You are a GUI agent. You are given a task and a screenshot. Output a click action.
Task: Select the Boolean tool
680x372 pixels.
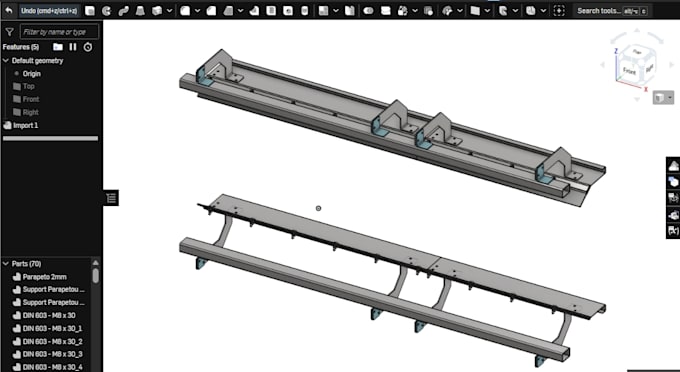pos(369,11)
